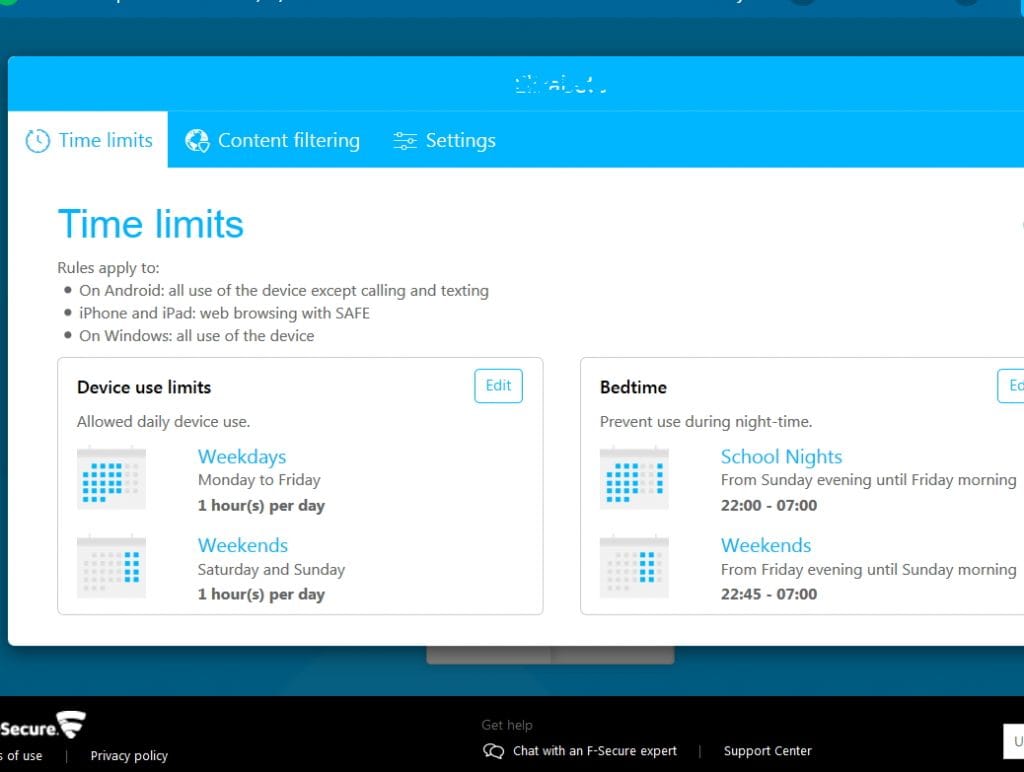Click 'Allowed daily device use.' description
Screen dimensions: 1024x772
coord(163,422)
